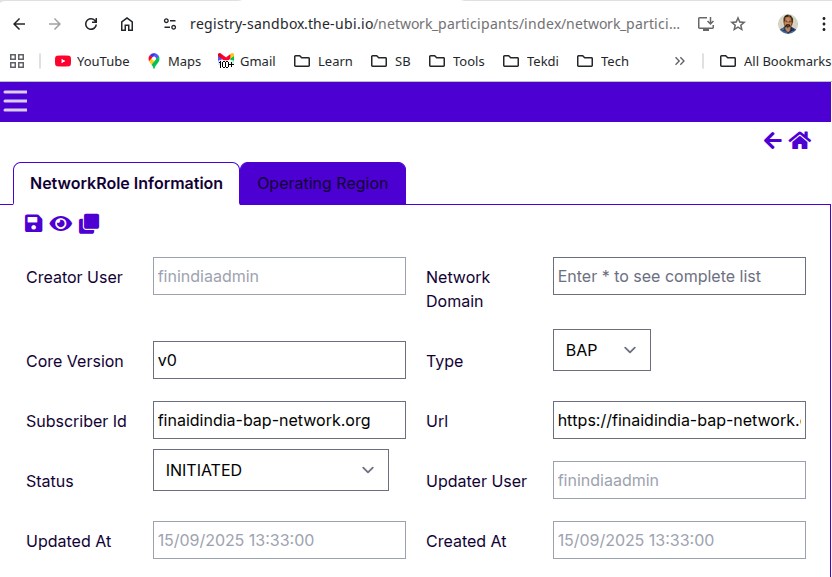Screen dimensions: 832x577
Task: Open the Gmail bookmark
Action: pyautogui.click(x=247, y=61)
